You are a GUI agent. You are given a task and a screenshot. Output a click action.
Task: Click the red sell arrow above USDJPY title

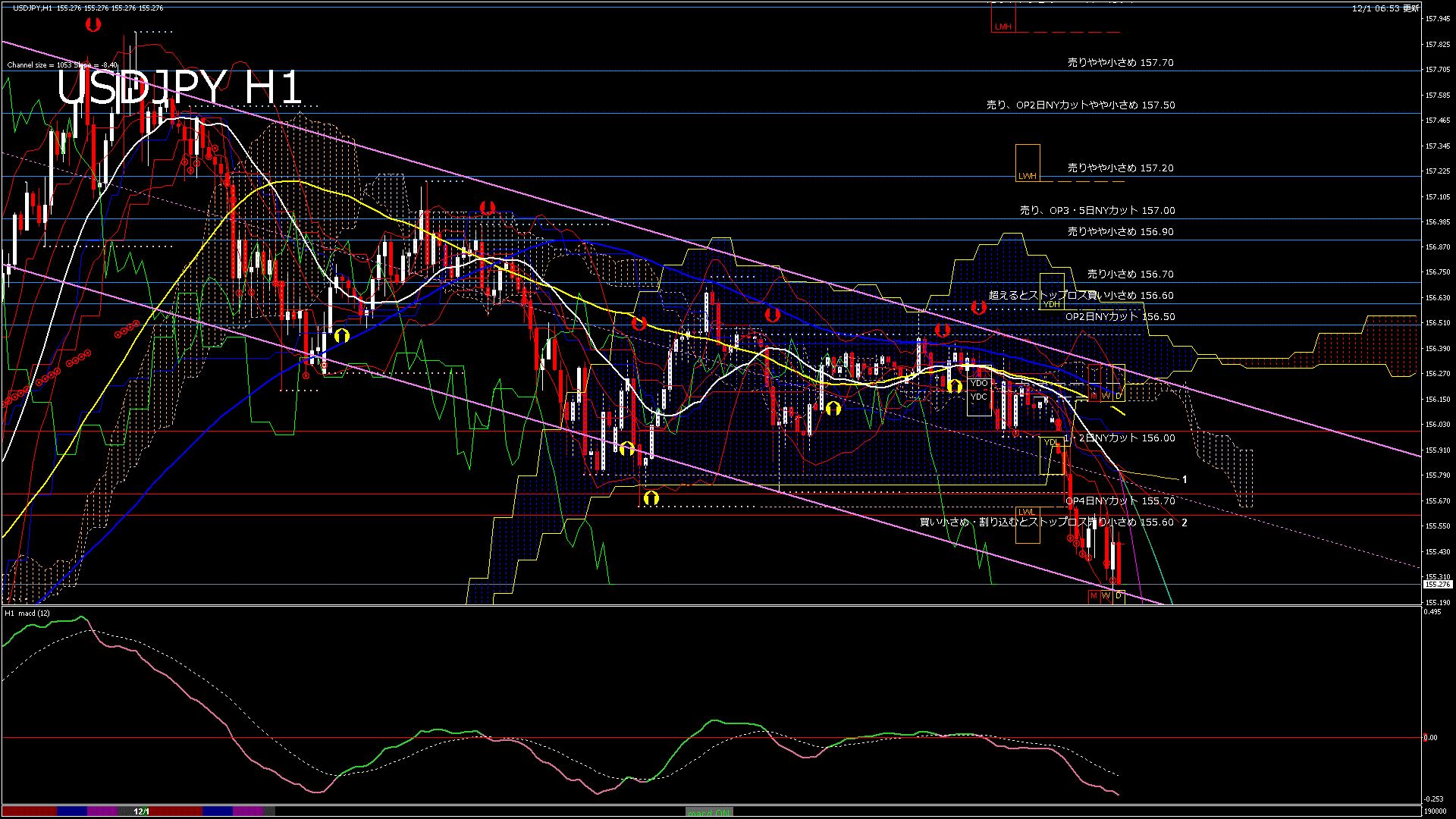click(93, 25)
